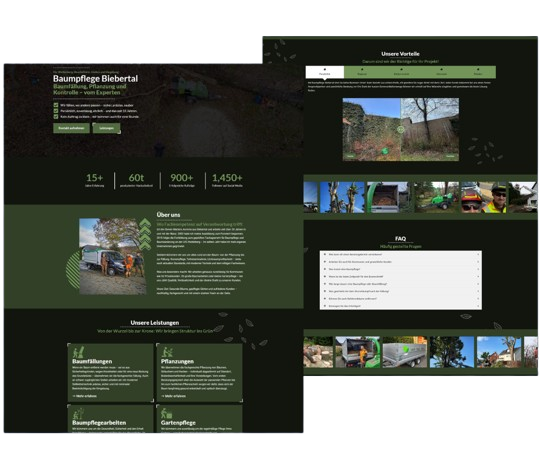Click the bullet icon of the 'Entsorgen Sie das Schnittgut' row

[325, 306]
